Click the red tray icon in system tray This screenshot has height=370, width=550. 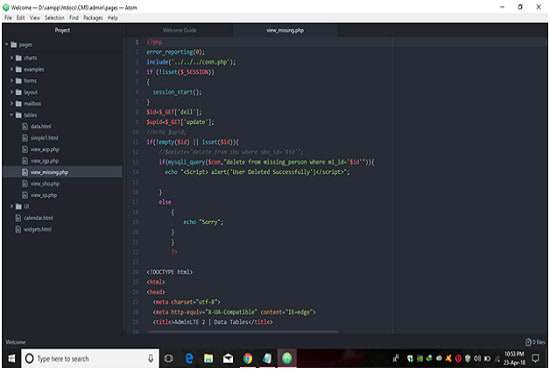[x=458, y=358]
